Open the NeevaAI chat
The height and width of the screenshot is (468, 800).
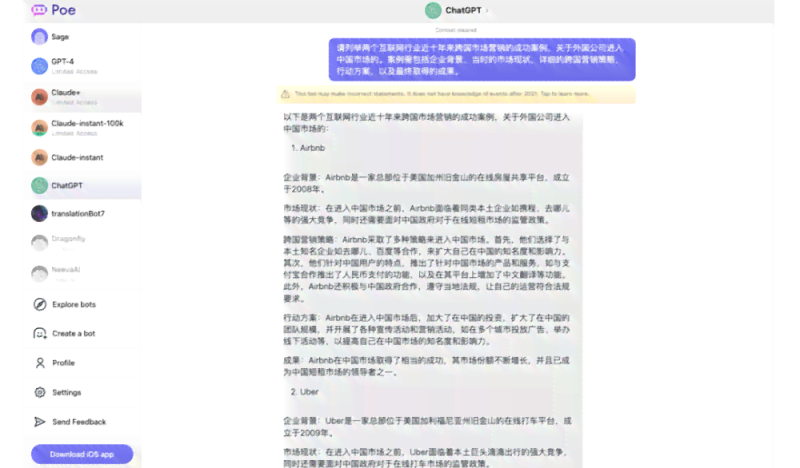[x=84, y=274]
